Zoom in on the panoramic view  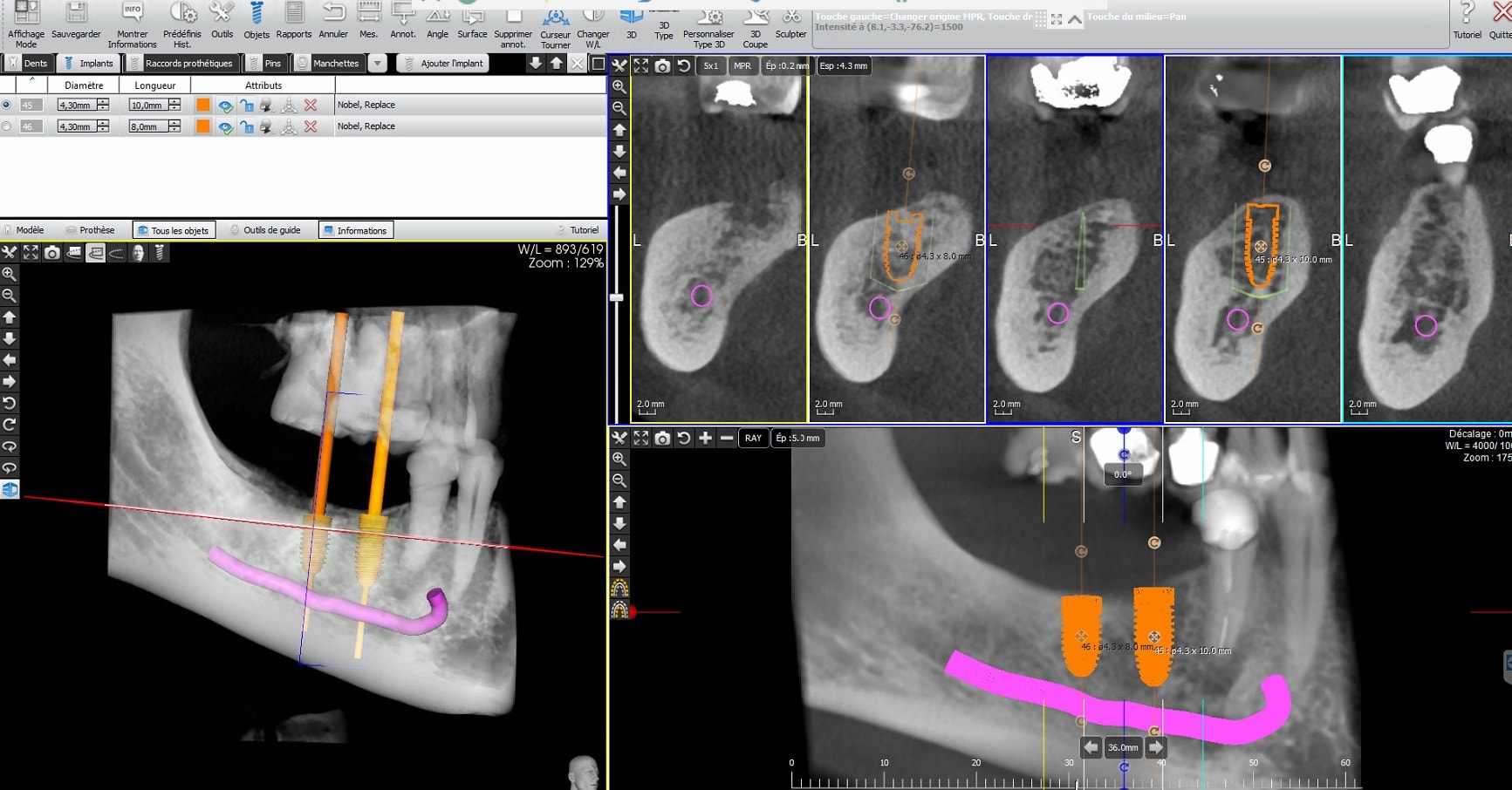click(x=619, y=459)
